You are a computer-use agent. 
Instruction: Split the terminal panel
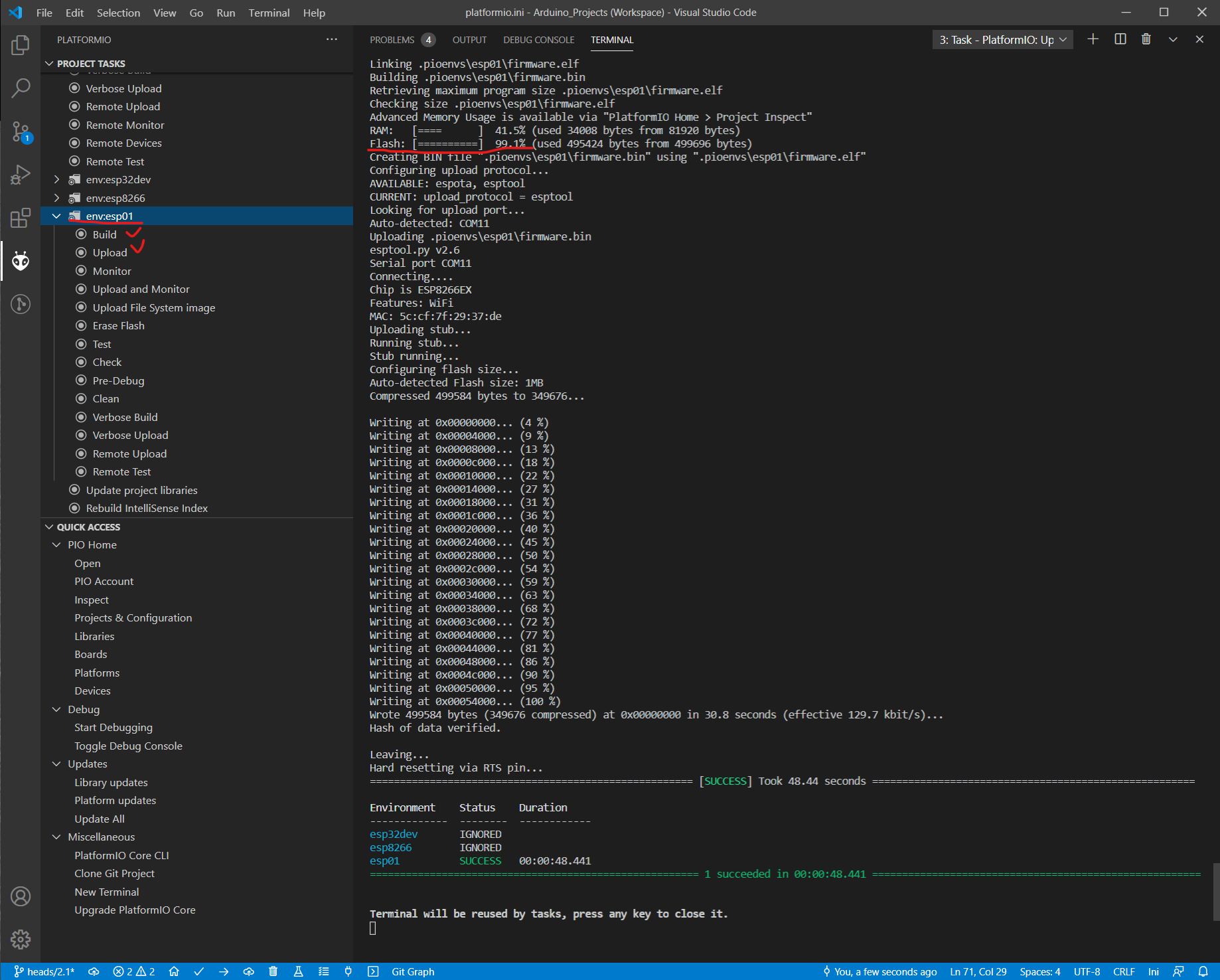1120,40
